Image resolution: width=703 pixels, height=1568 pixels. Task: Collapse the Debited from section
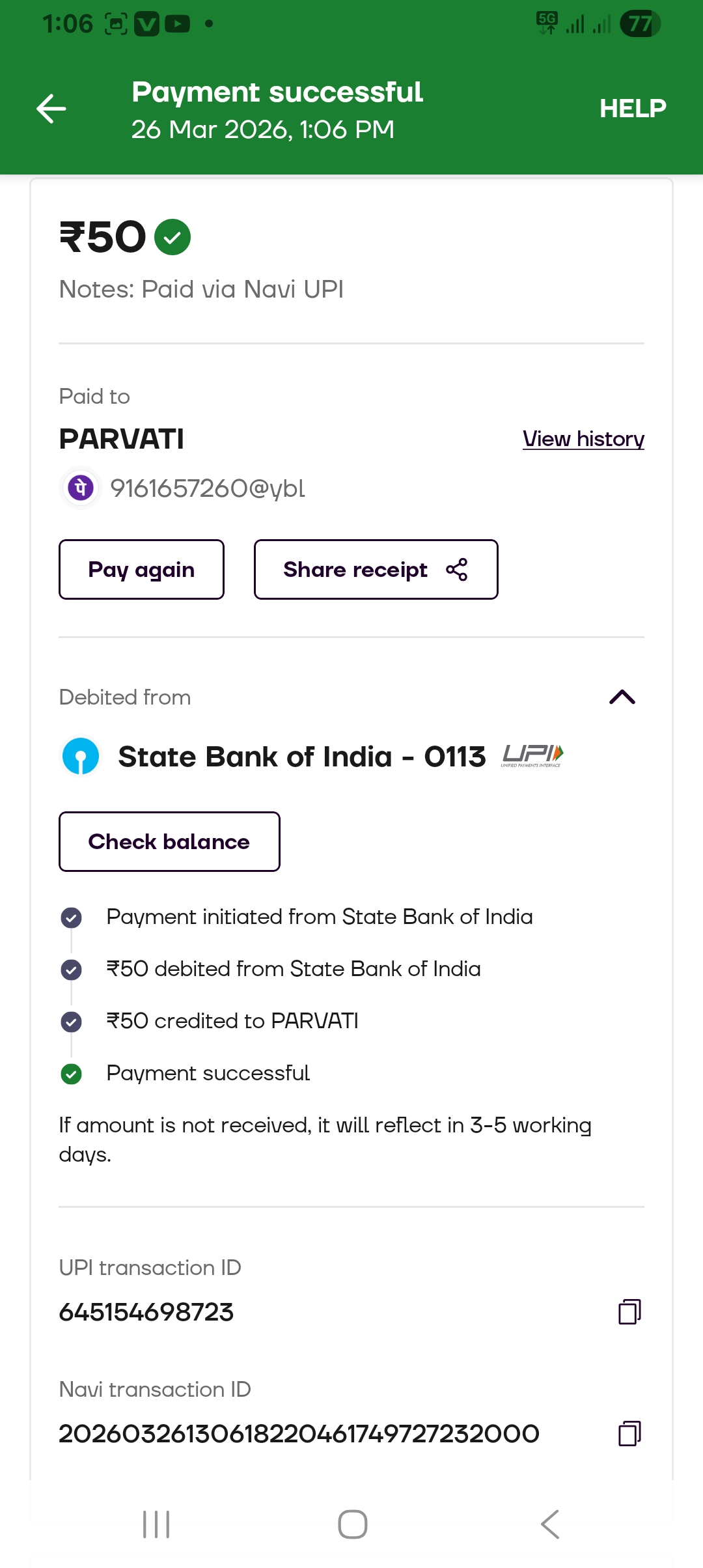pos(622,697)
